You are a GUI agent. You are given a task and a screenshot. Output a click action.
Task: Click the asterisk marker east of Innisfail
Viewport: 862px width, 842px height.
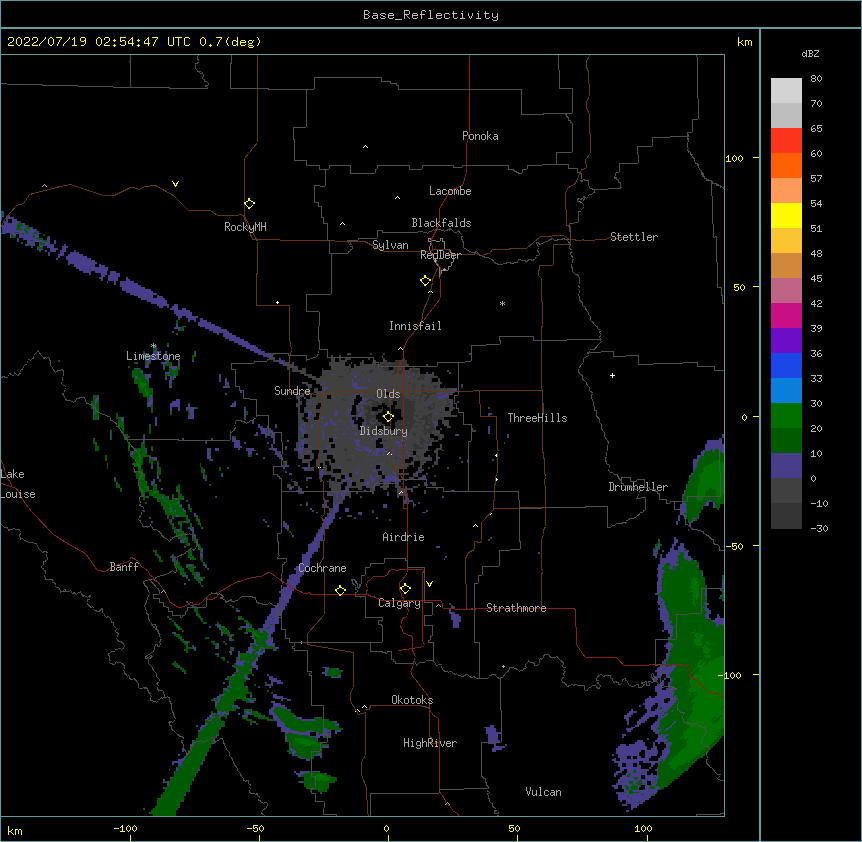502,303
